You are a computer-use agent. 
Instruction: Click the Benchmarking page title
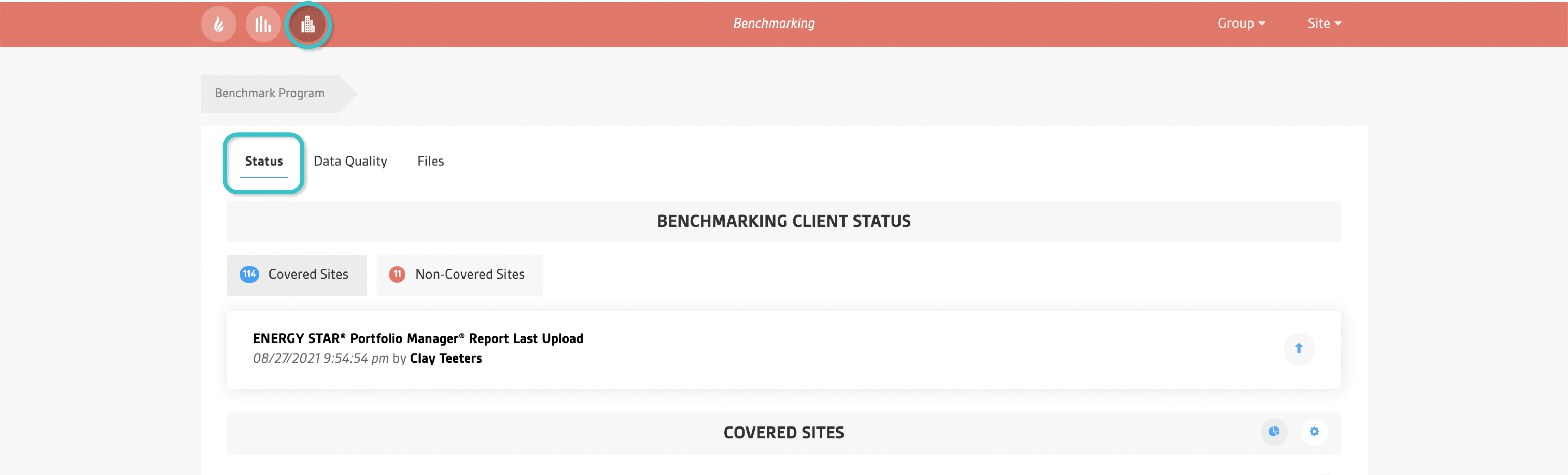click(774, 23)
